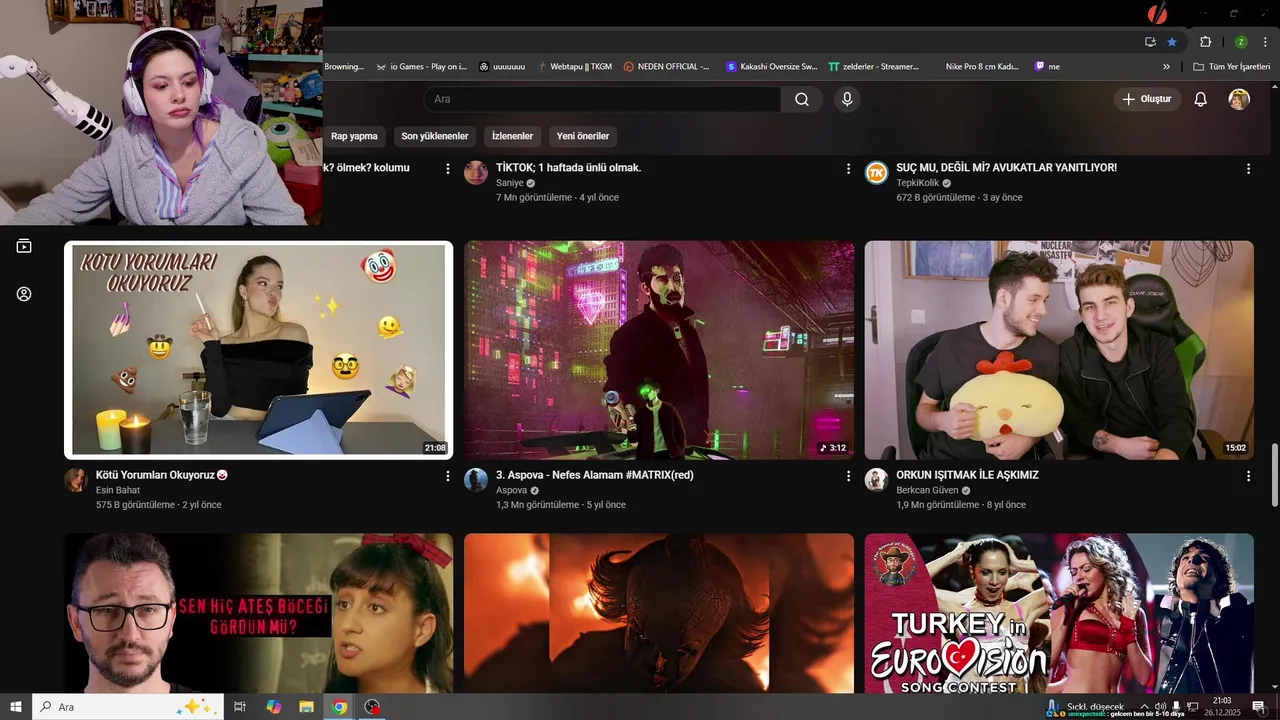The image size is (1280, 720).
Task: Expand the bookmarks overflow chevron
Action: pyautogui.click(x=1166, y=67)
